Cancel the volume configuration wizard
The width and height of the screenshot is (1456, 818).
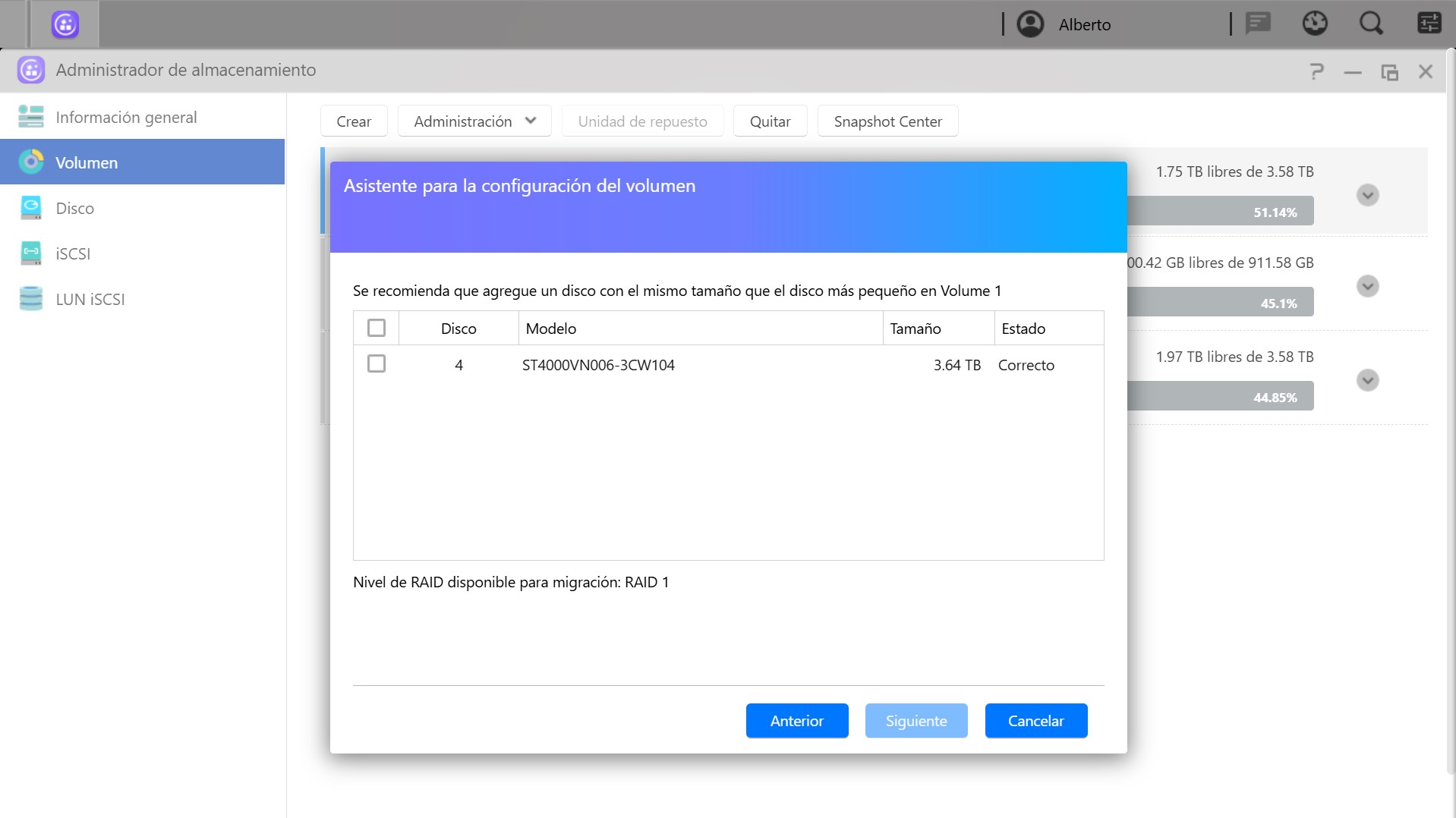click(x=1035, y=720)
